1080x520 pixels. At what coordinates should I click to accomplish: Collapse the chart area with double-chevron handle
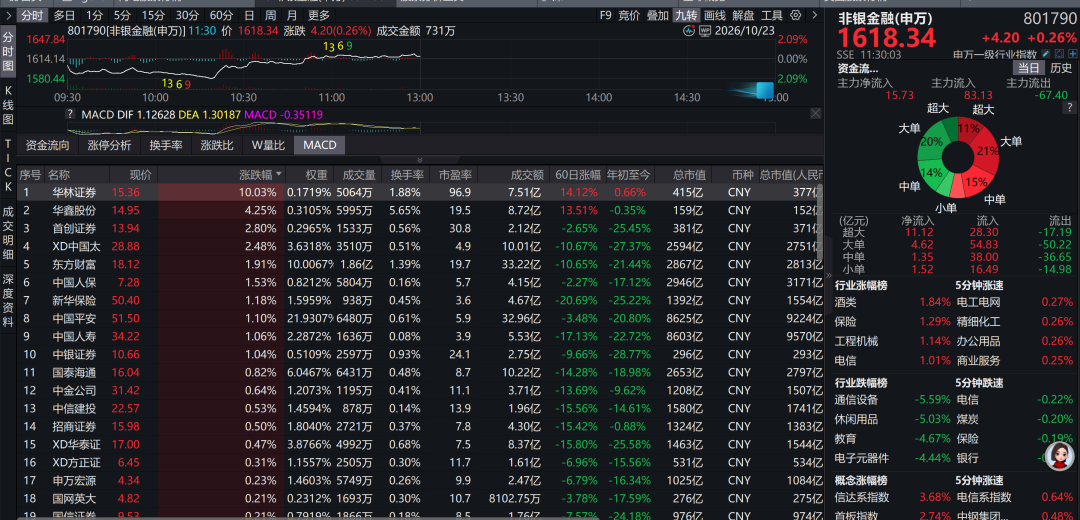pyautogui.click(x=420, y=160)
